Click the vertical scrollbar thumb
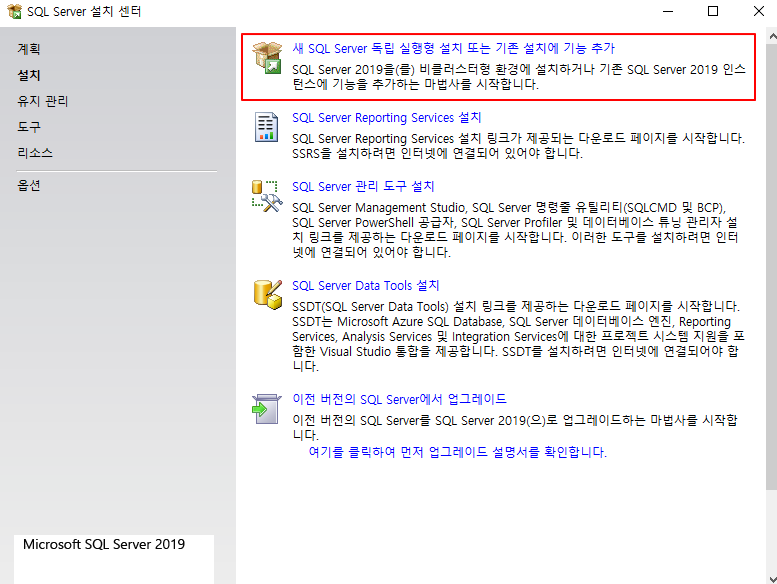 [x=772, y=265]
